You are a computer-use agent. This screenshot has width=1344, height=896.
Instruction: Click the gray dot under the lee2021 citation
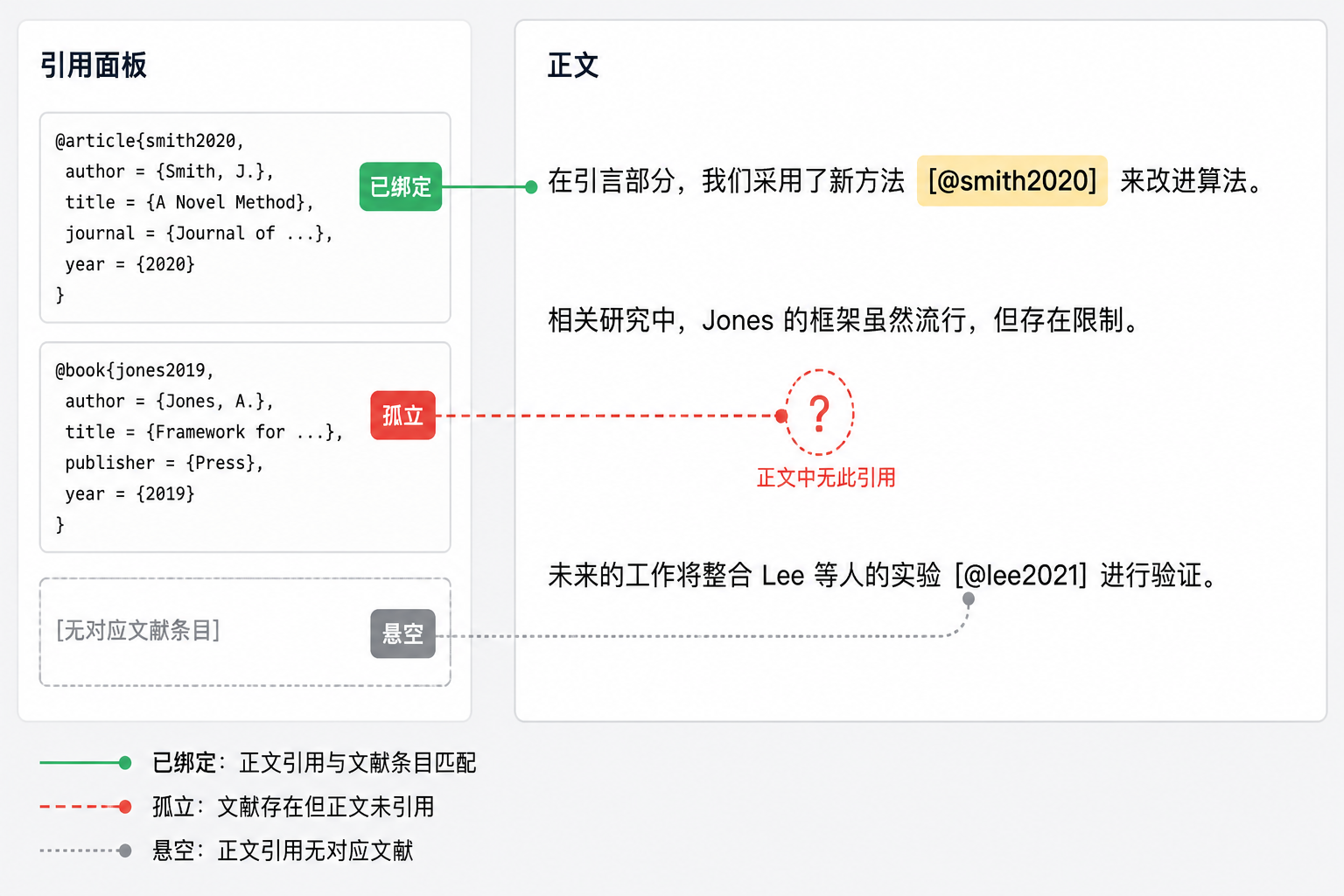(969, 599)
